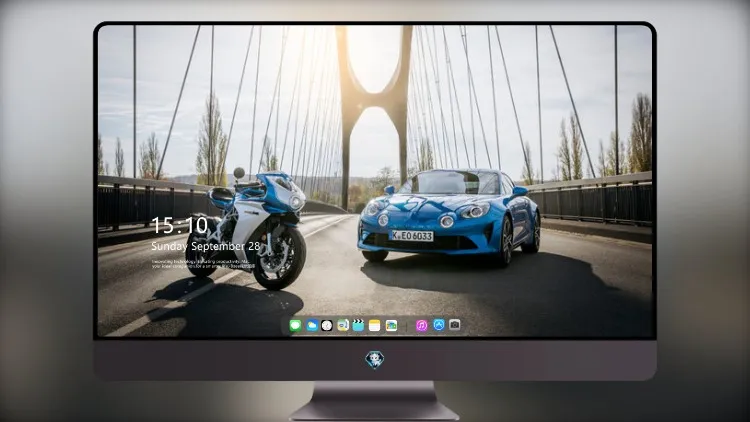Click the monitor stand below the screen
The width and height of the screenshot is (750, 422).
[x=374, y=401]
